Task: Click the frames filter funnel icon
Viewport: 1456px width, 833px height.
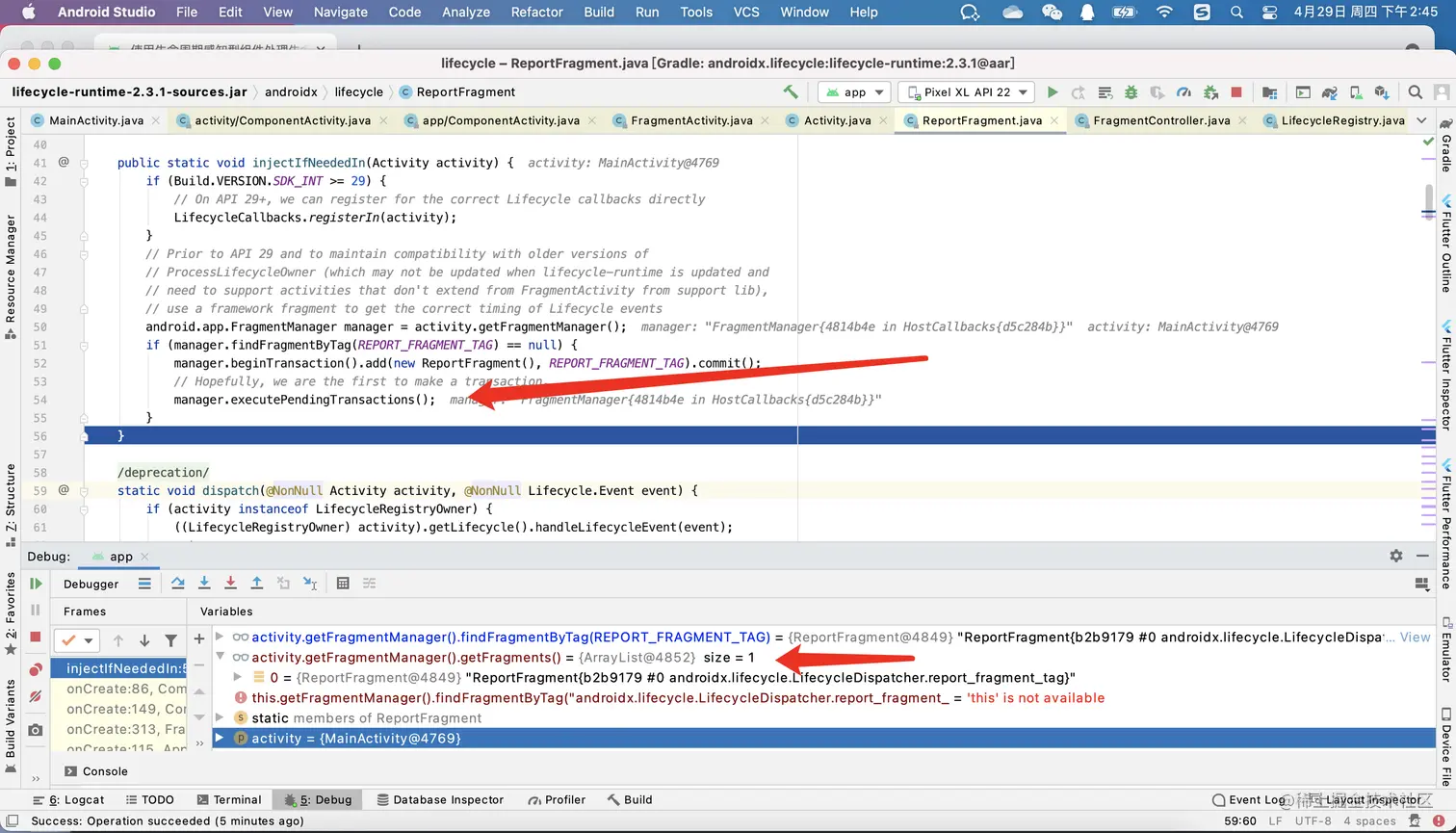Action: coord(170,640)
